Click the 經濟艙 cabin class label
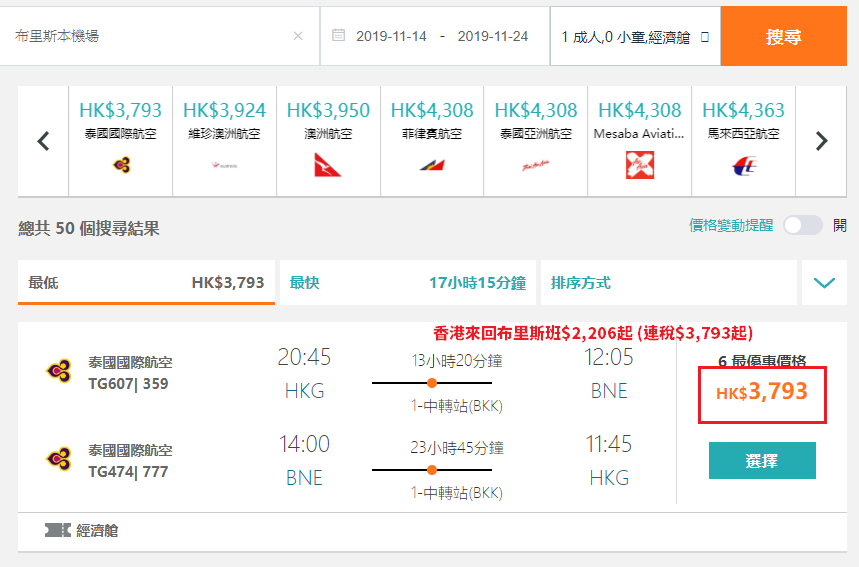Screen dimensions: 859x567 coord(97,530)
